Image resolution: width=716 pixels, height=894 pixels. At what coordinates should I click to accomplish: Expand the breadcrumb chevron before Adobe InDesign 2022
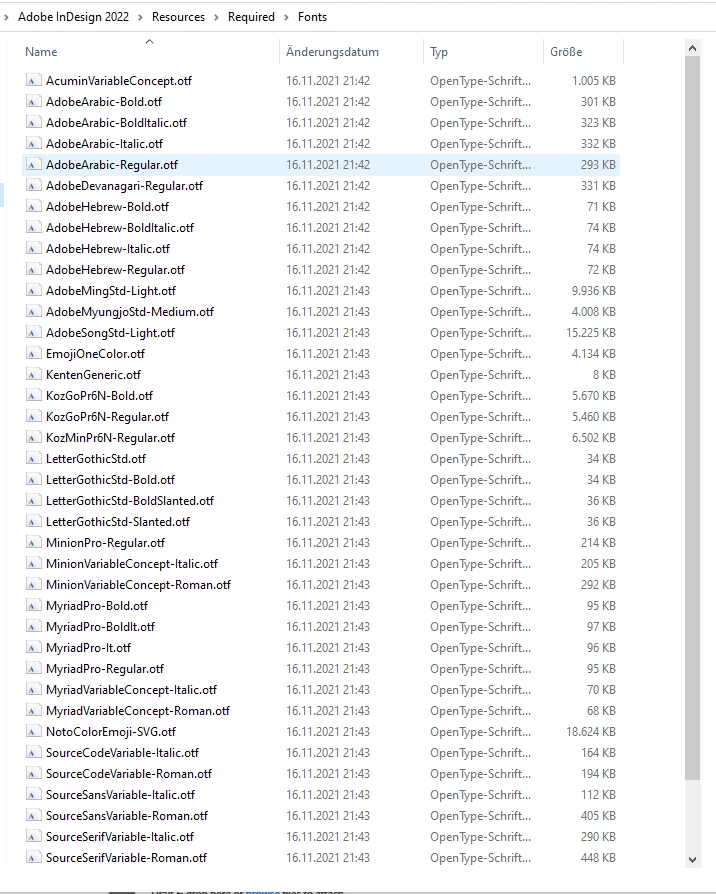pos(6,18)
